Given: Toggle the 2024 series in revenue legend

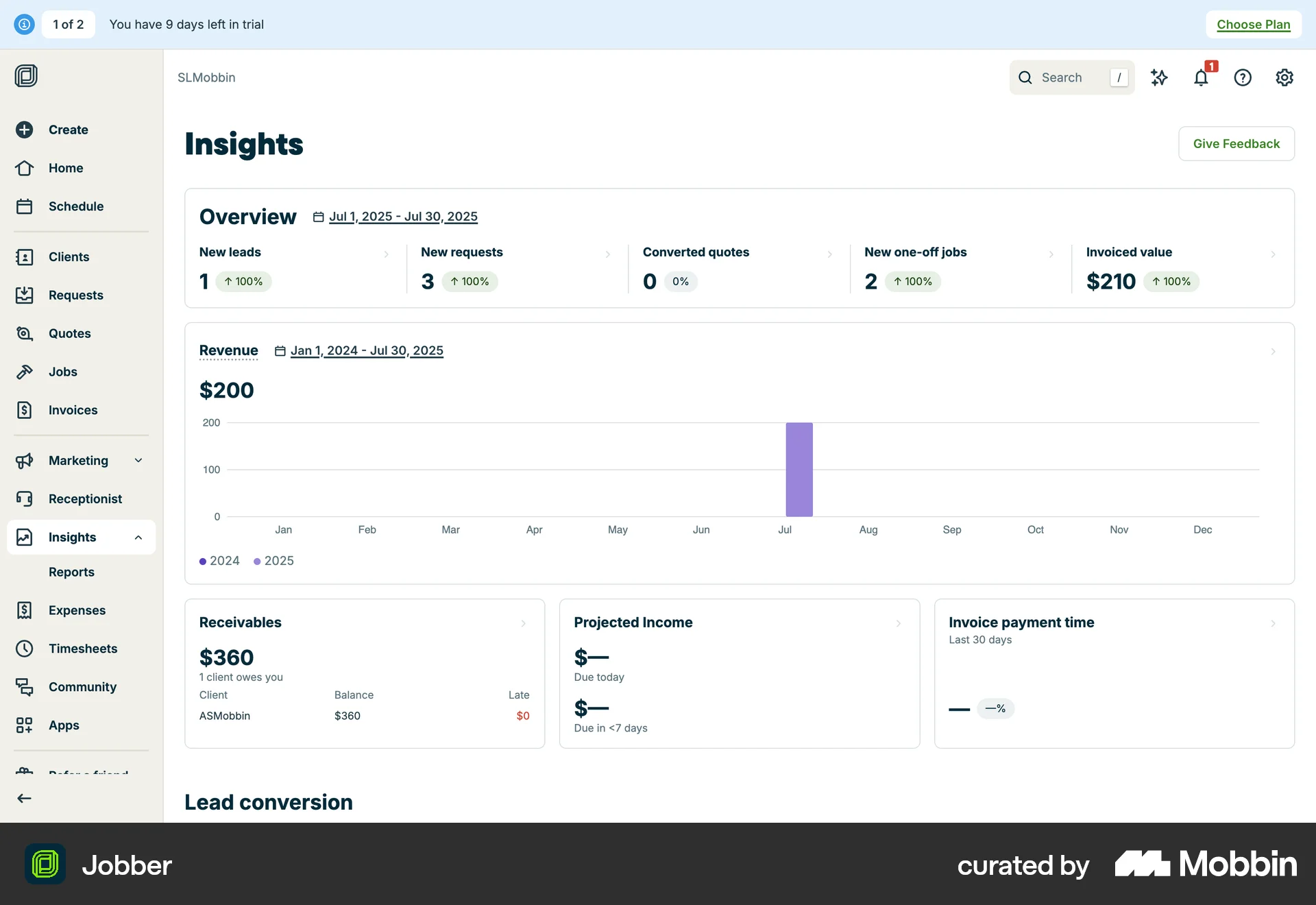Looking at the screenshot, I should pyautogui.click(x=219, y=561).
